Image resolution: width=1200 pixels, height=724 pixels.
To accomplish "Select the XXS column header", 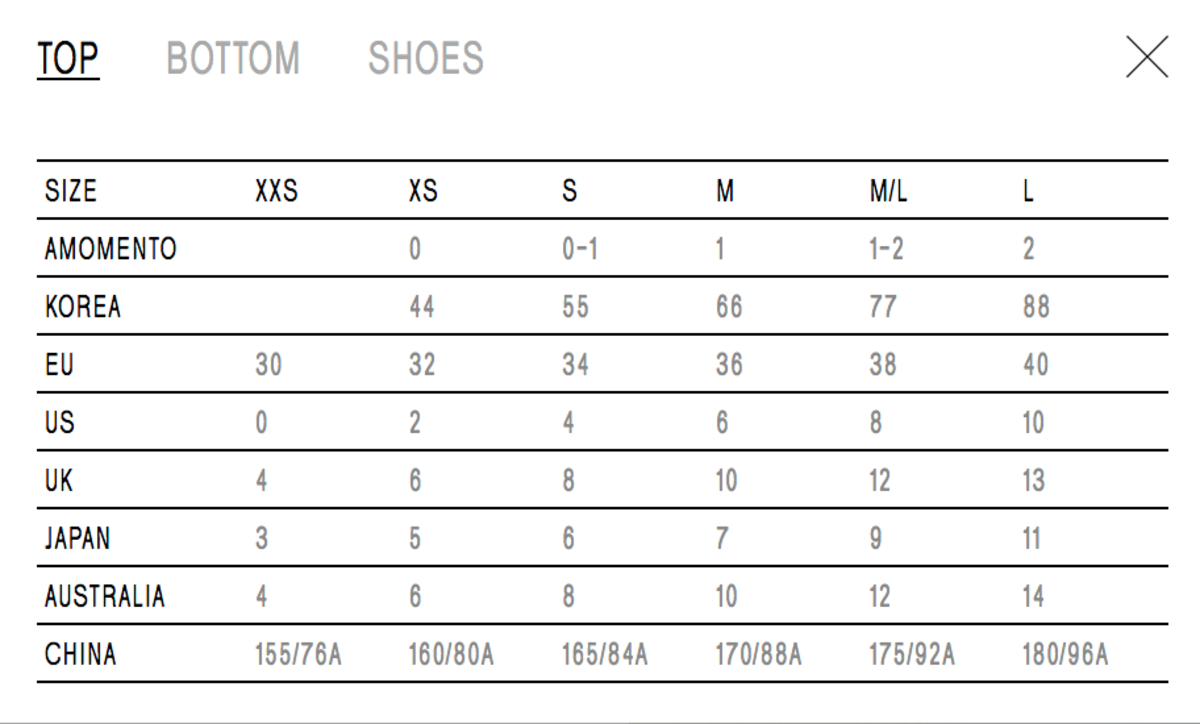I will (x=276, y=191).
